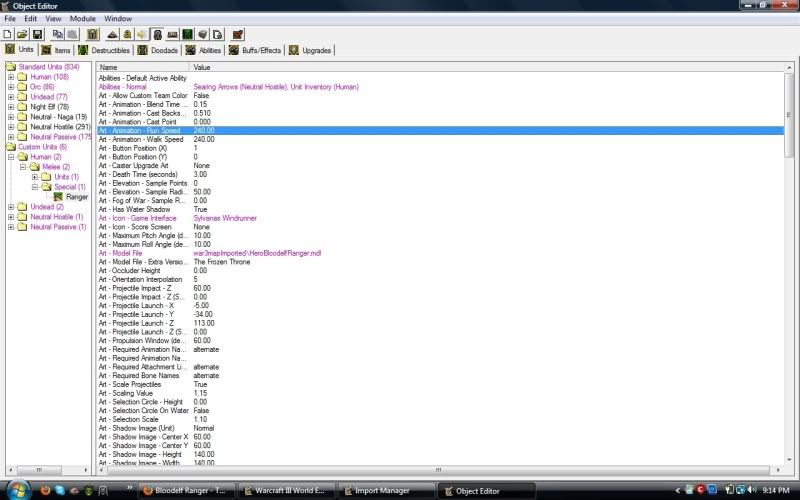The height and width of the screenshot is (500, 800).
Task: Click the Copy toolbar icon
Action: [57, 34]
